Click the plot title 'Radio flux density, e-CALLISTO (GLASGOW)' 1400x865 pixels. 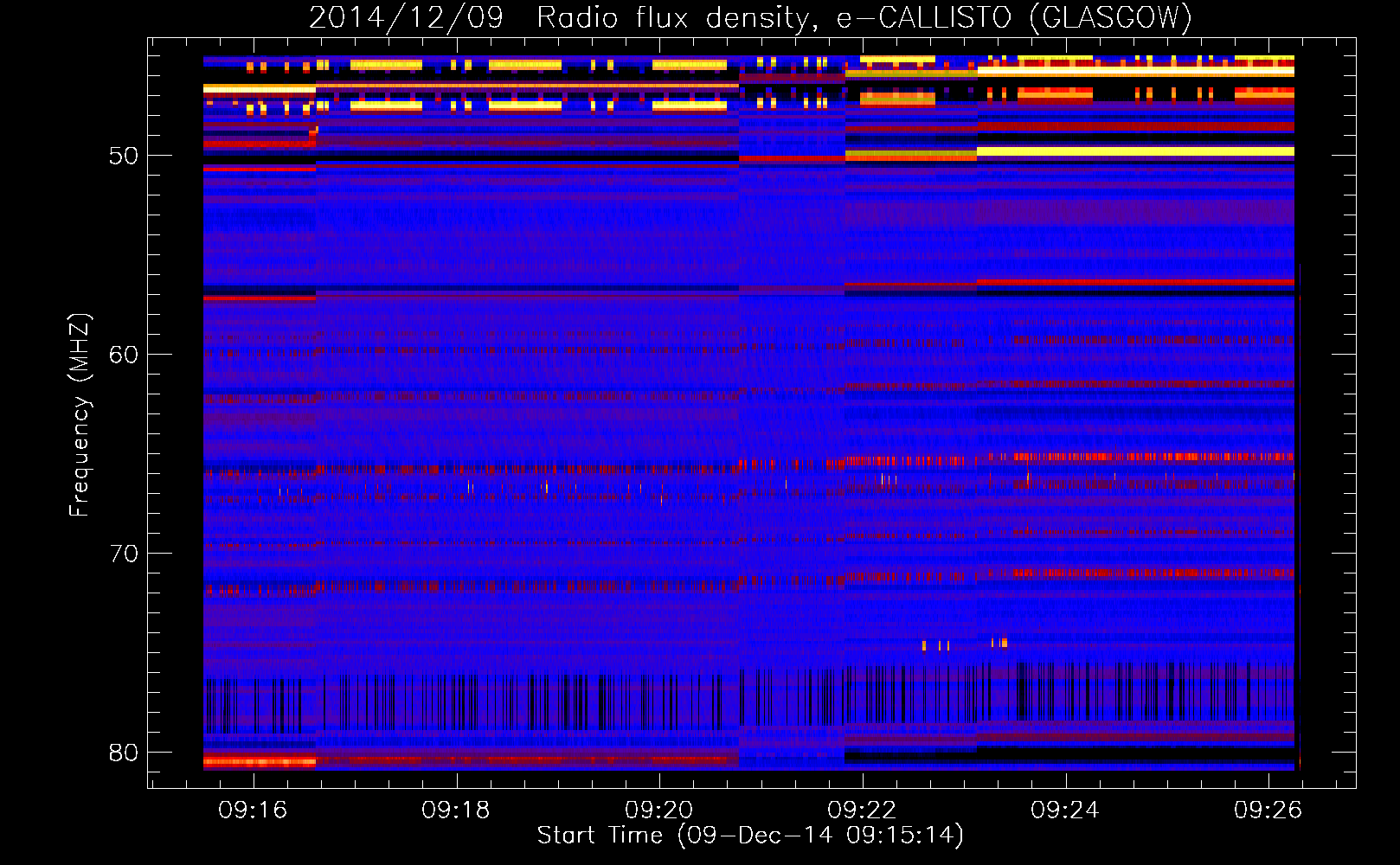click(864, 18)
